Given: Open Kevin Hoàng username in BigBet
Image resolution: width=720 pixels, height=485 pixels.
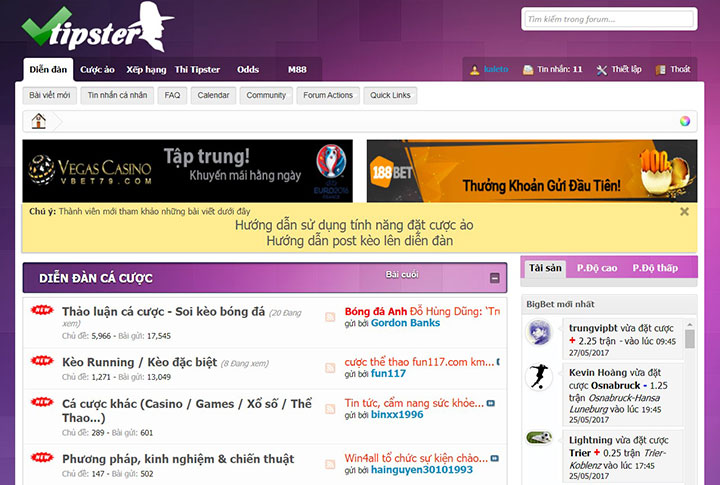Looking at the screenshot, I should (x=597, y=372).
